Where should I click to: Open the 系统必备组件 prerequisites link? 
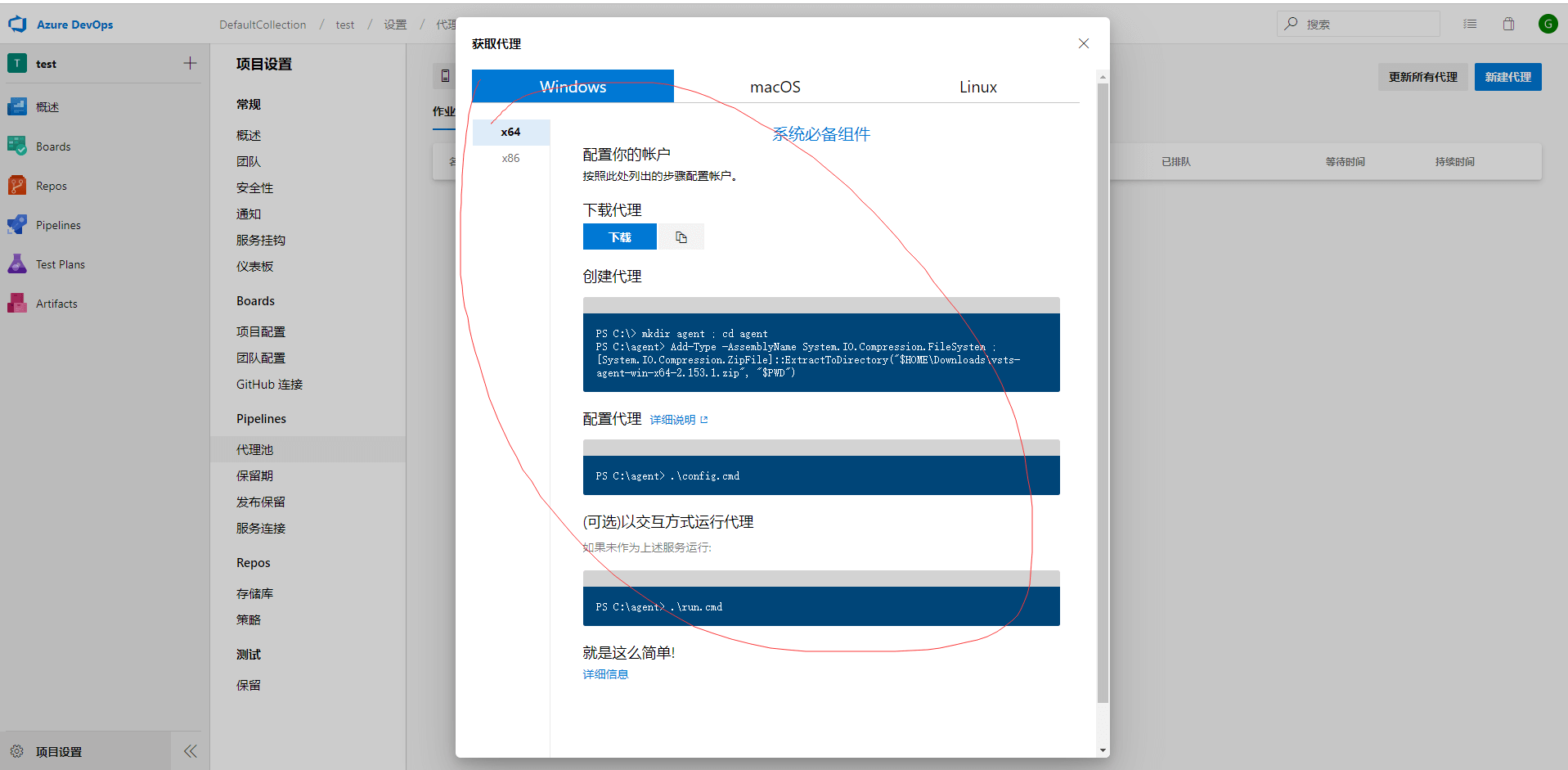(x=820, y=134)
